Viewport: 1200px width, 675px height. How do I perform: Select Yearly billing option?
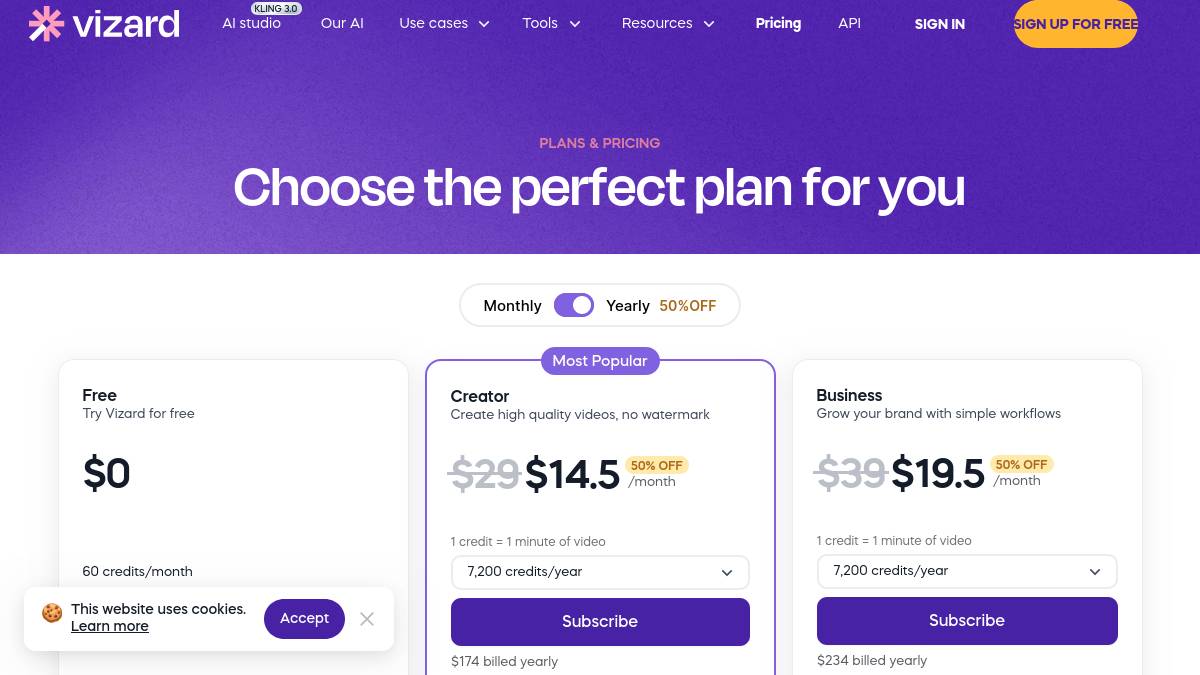tap(628, 306)
